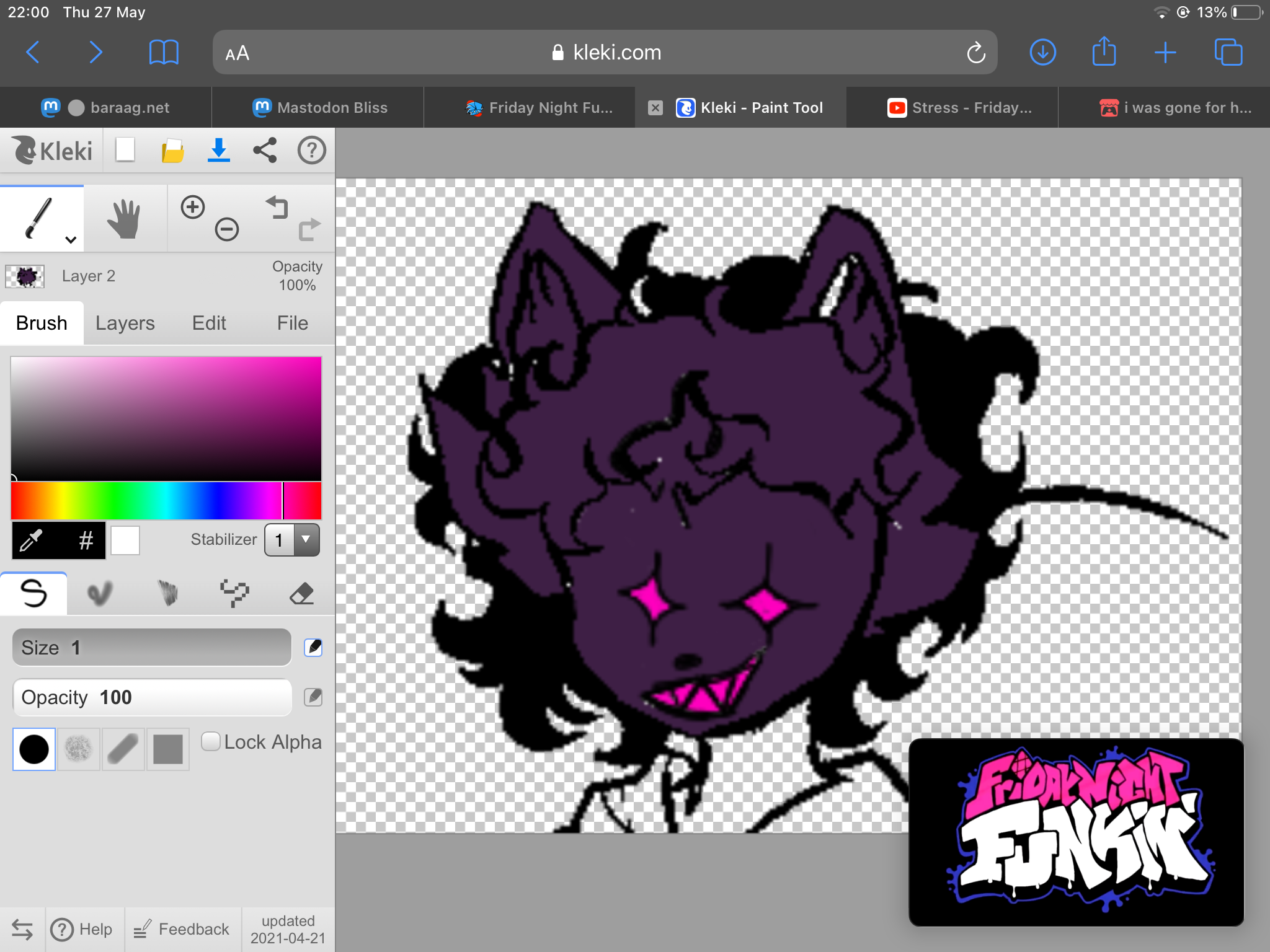Viewport: 1270px width, 952px height.
Task: Click the Layer 2 layer name label
Action: [x=89, y=276]
